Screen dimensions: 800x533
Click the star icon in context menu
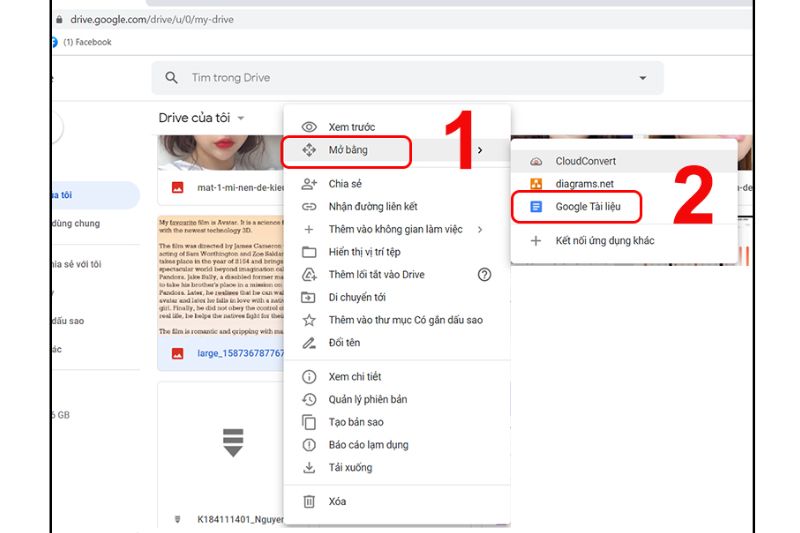(309, 320)
